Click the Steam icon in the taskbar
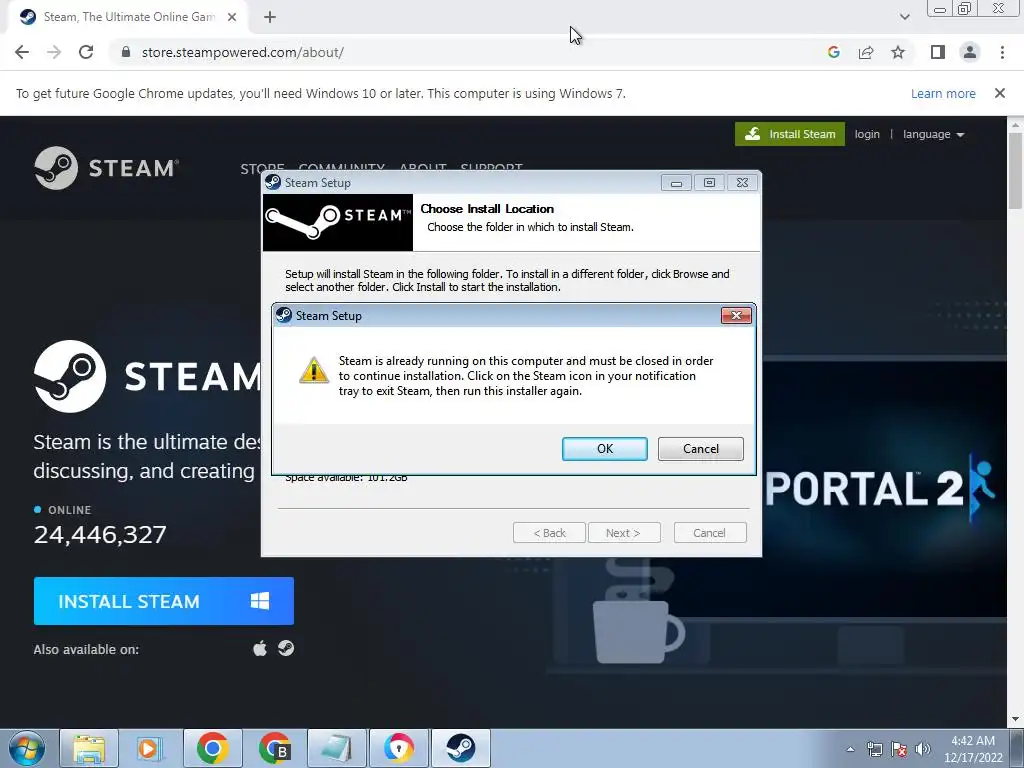The image size is (1024, 768). (461, 748)
